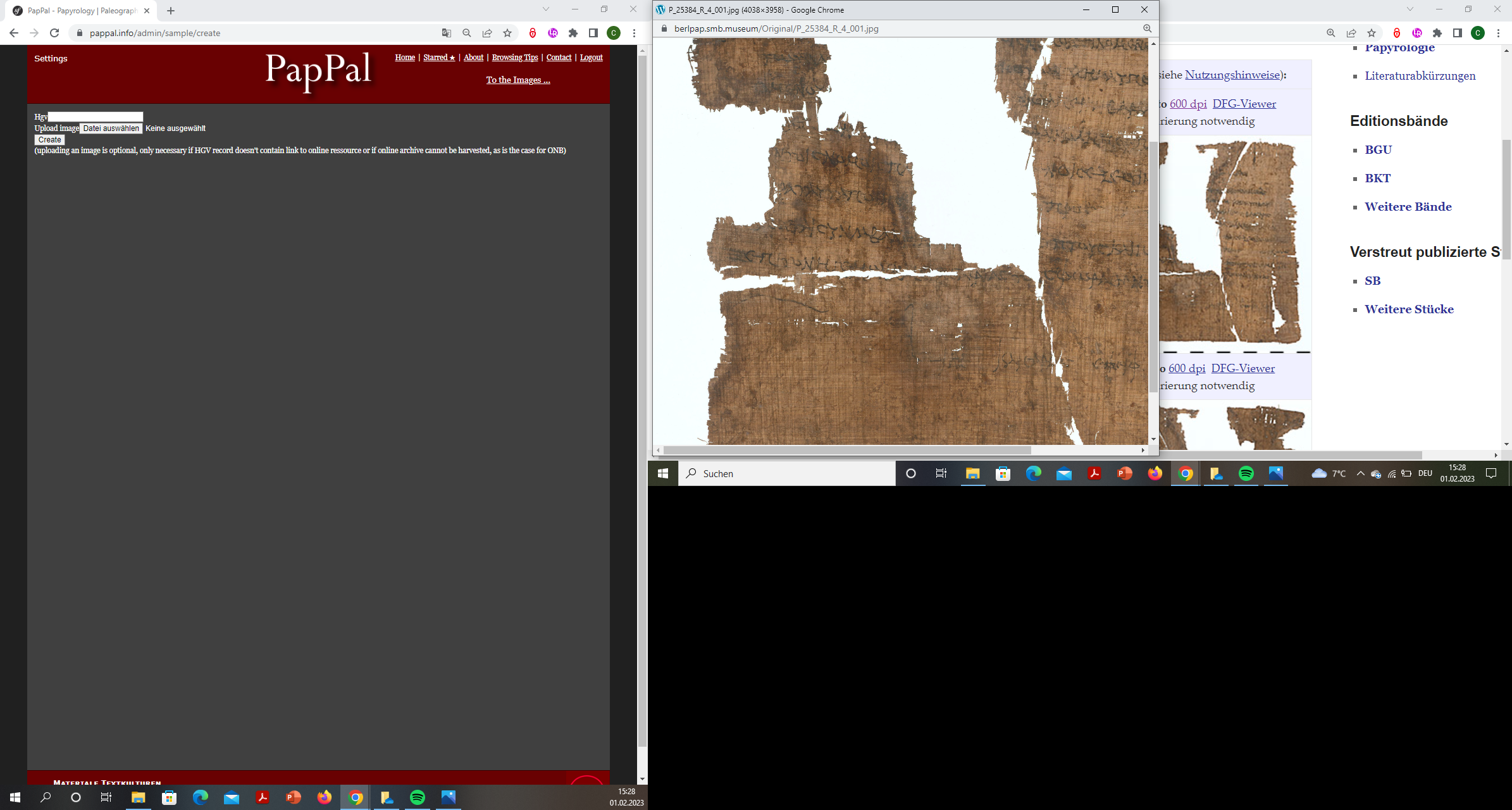Close the PapPal browser tab
This screenshot has height=810, width=1512.
pos(147,11)
